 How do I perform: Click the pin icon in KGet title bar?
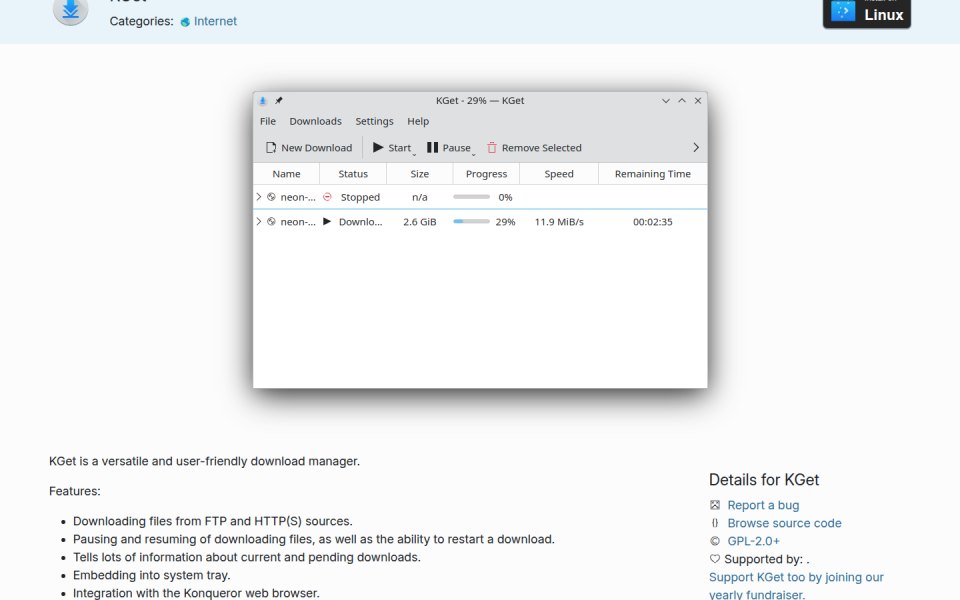click(x=279, y=100)
